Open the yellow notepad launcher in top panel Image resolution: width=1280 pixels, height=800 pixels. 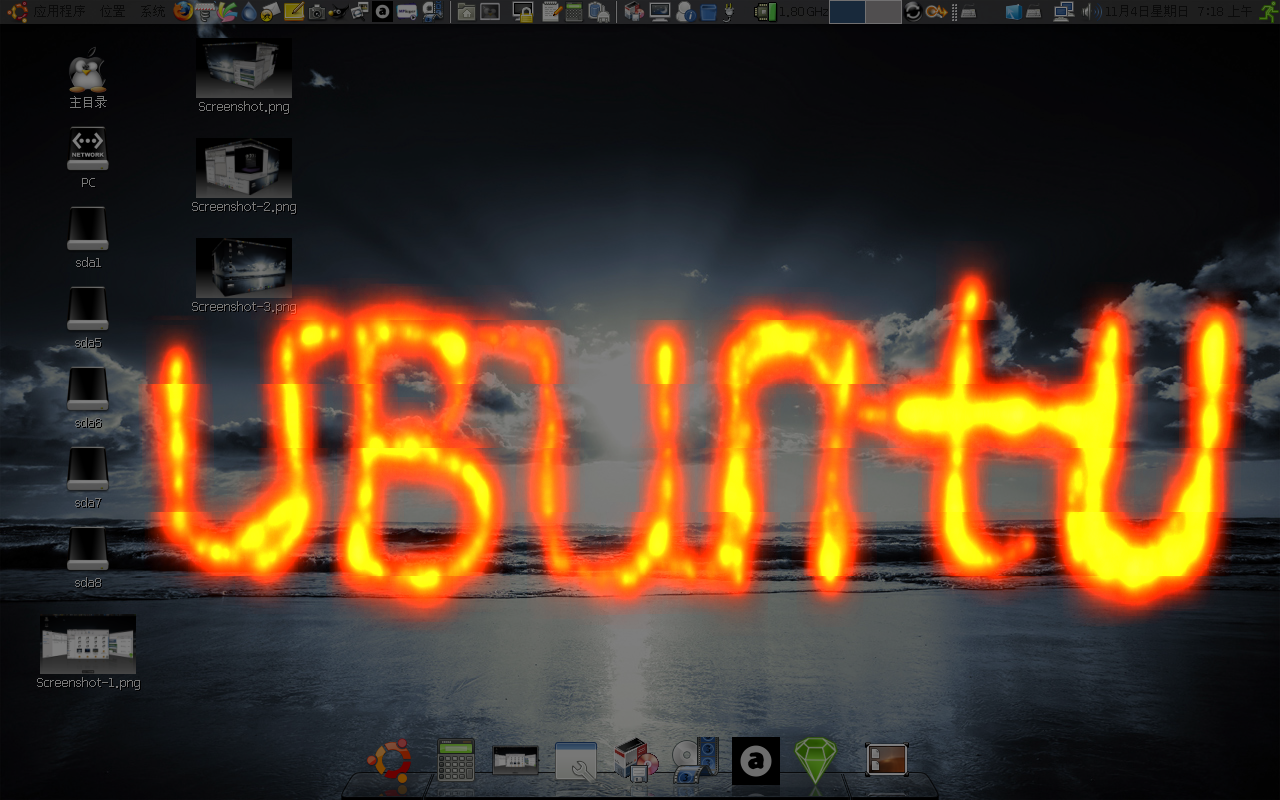(294, 12)
